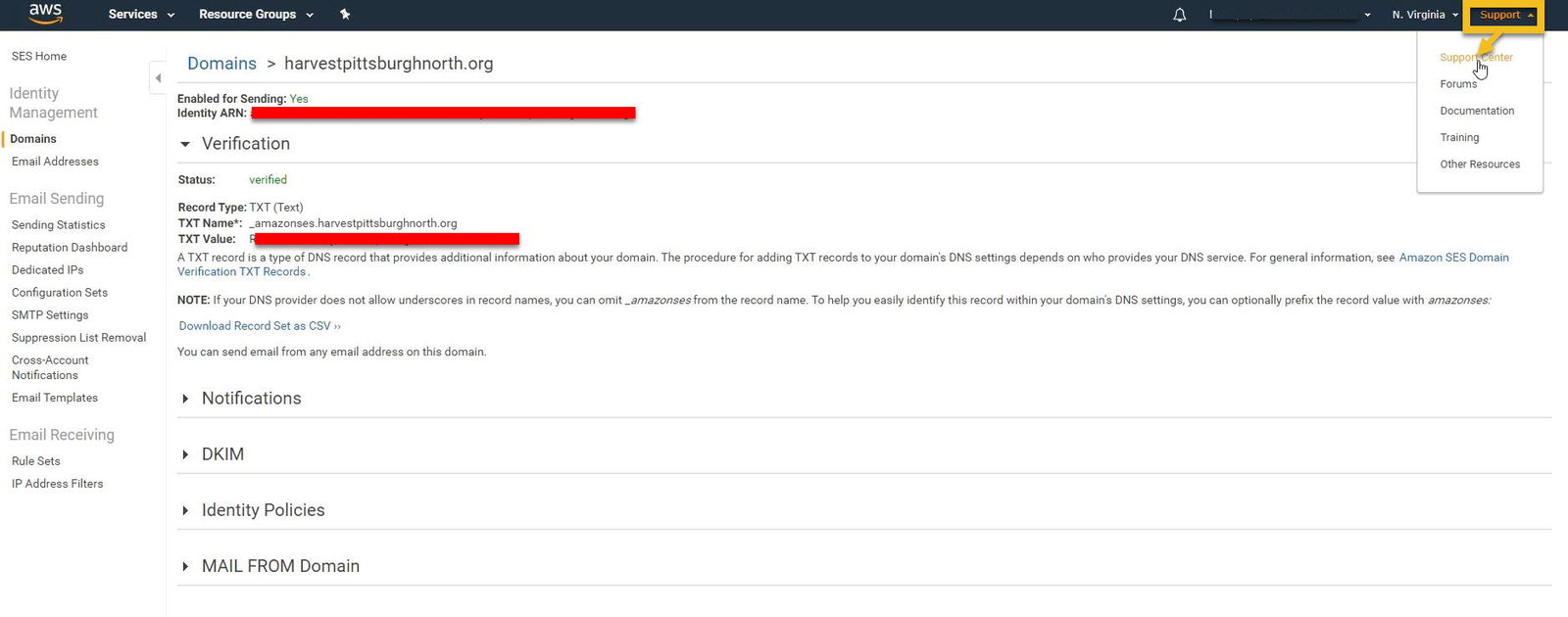The height and width of the screenshot is (617, 1568).
Task: Open the account name dropdown
Action: 1290,15
